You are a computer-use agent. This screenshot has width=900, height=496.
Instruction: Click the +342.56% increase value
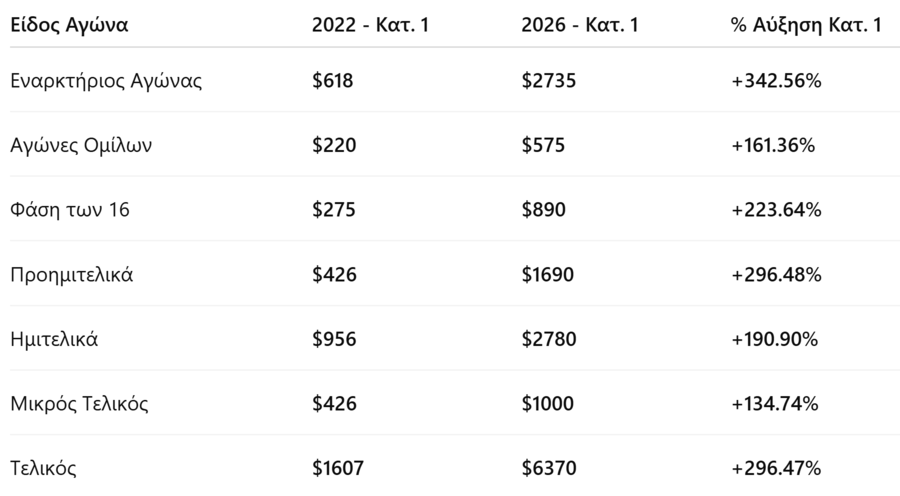(x=776, y=81)
